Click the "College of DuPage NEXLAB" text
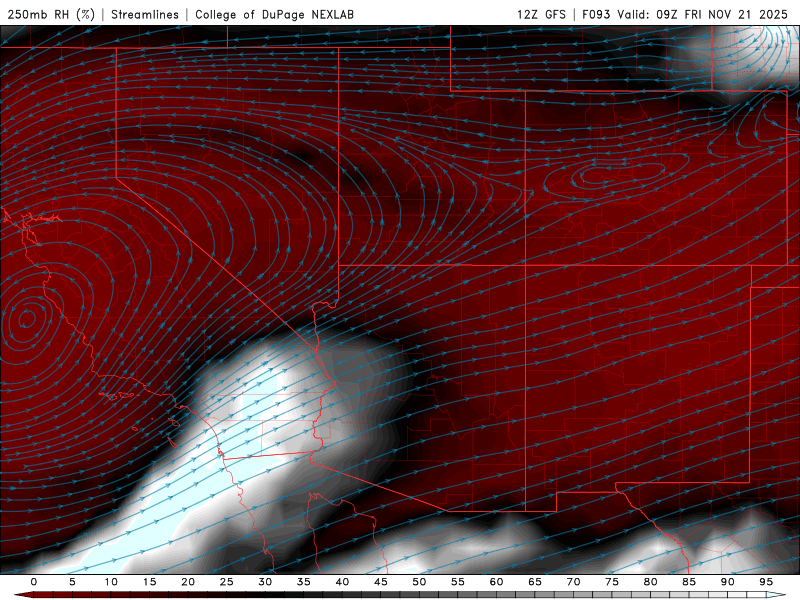The height and width of the screenshot is (600, 800). (274, 14)
